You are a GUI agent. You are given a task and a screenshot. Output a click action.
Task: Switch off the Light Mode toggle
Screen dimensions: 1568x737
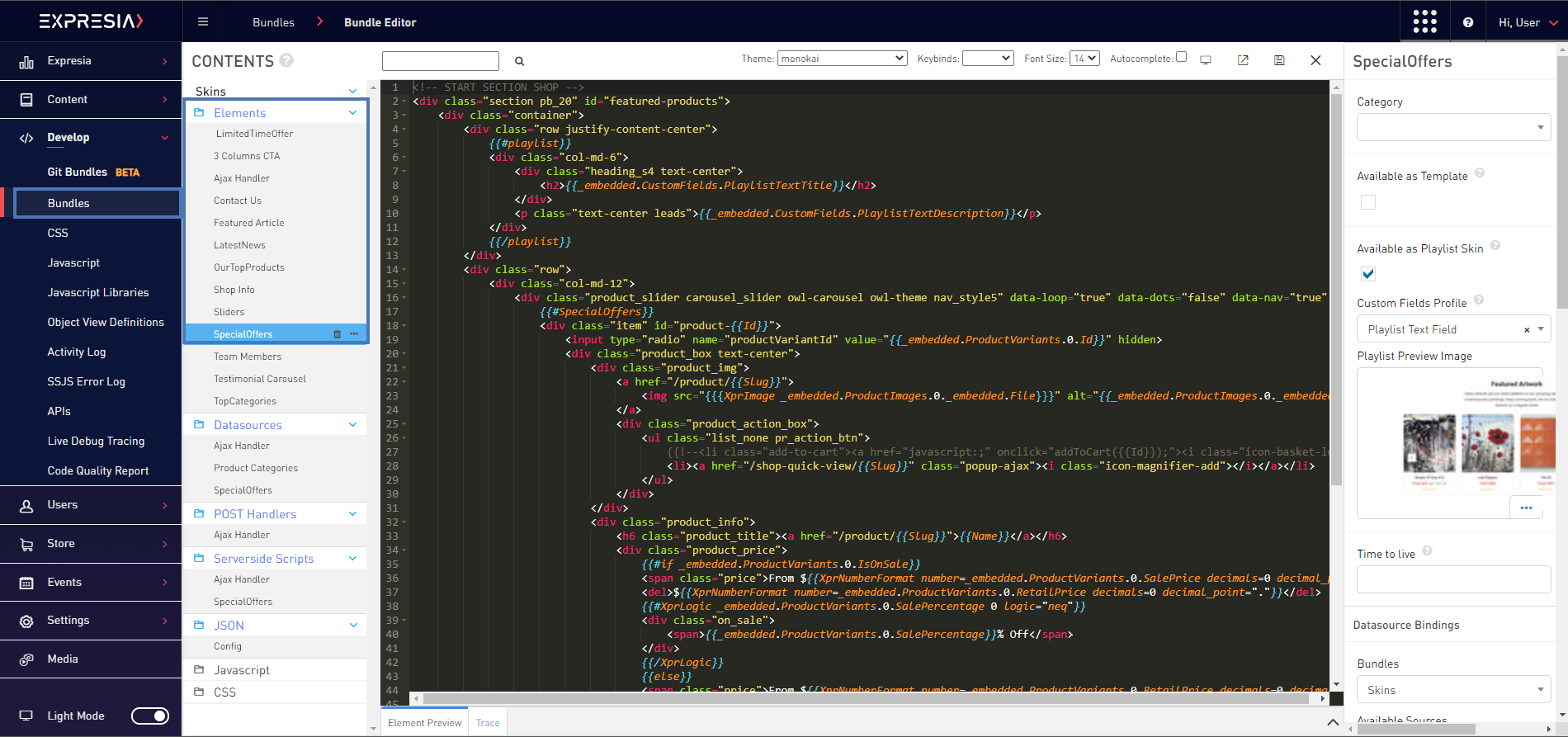pos(150,716)
